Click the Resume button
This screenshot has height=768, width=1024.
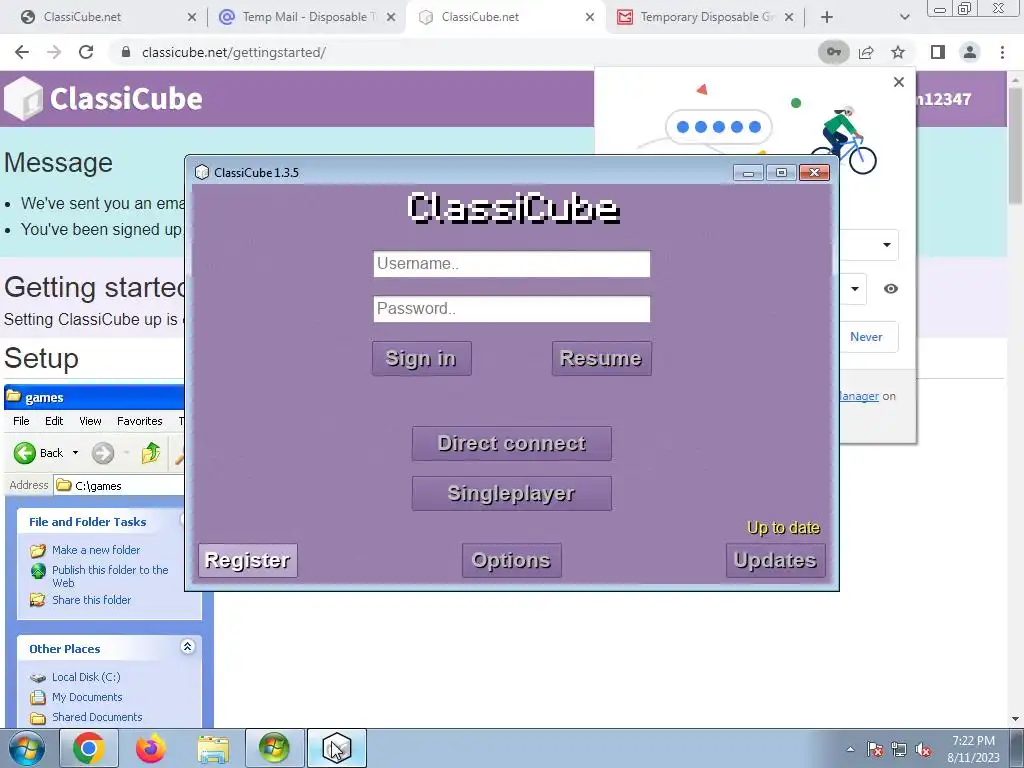(x=601, y=358)
